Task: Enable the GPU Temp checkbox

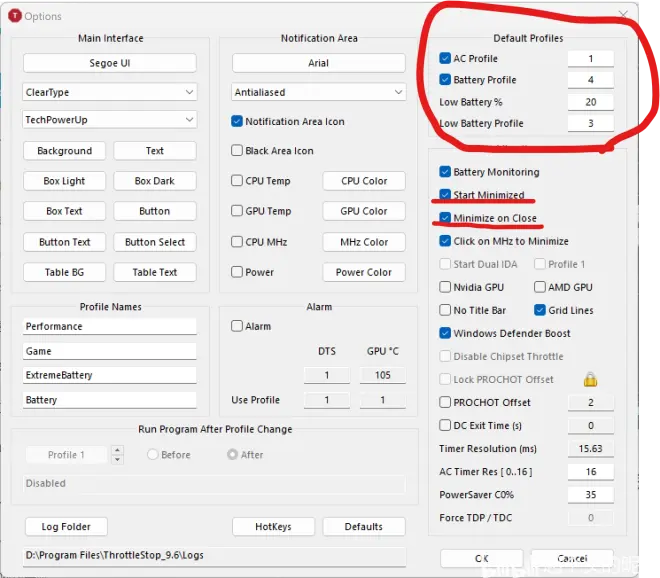Action: (237, 210)
